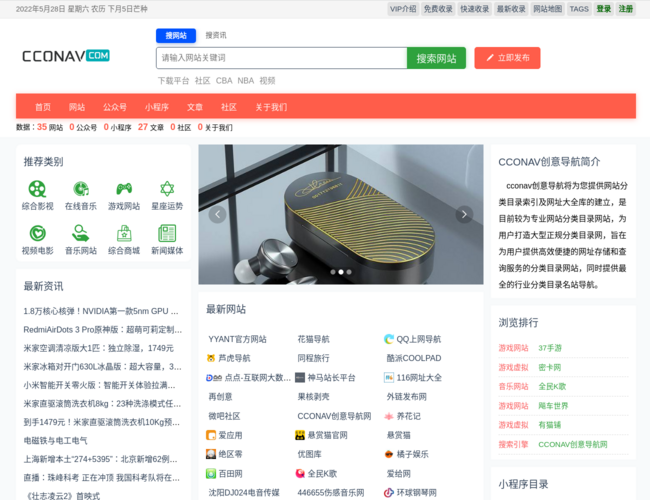The width and height of the screenshot is (650, 500).
Task: Click the 爱应用 orange icon
Action: (211, 435)
